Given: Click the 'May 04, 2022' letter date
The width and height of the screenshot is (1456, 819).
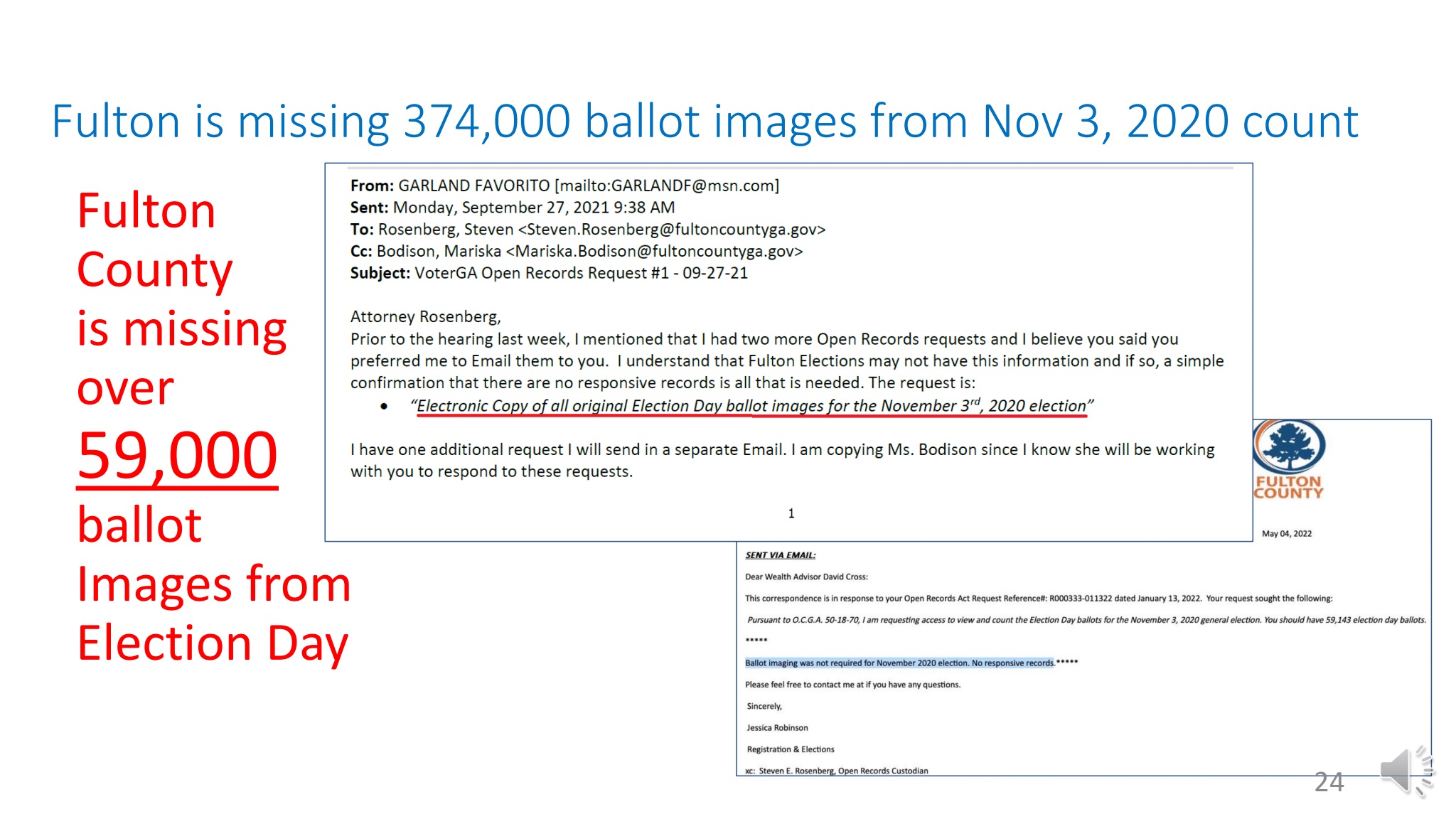Looking at the screenshot, I should [1286, 533].
